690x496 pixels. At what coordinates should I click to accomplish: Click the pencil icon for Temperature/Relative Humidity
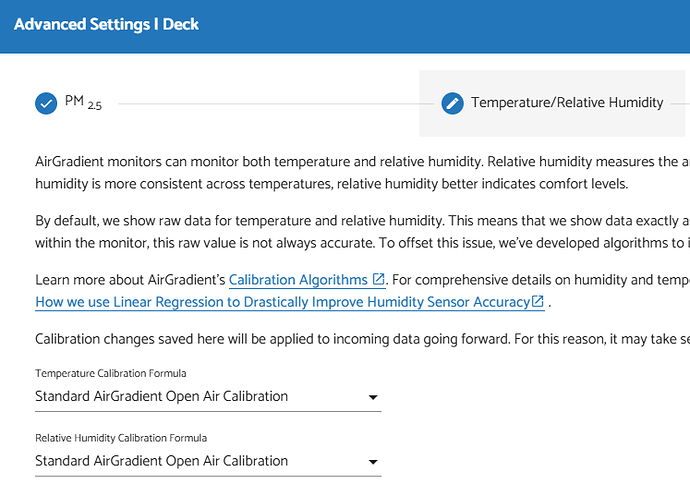(452, 103)
